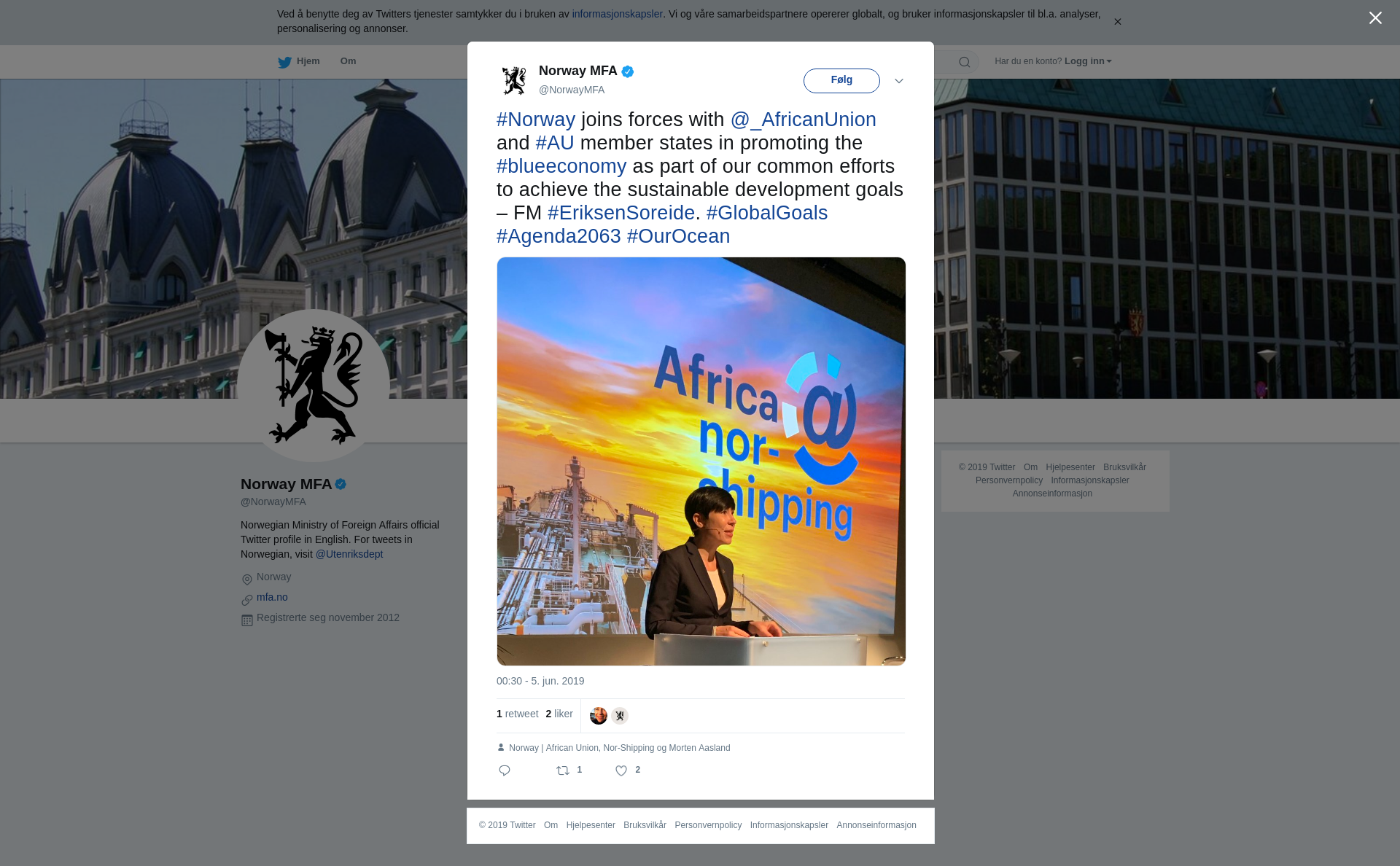1400x866 pixels.
Task: Open the #blueeconomy hashtag
Action: pos(561,166)
